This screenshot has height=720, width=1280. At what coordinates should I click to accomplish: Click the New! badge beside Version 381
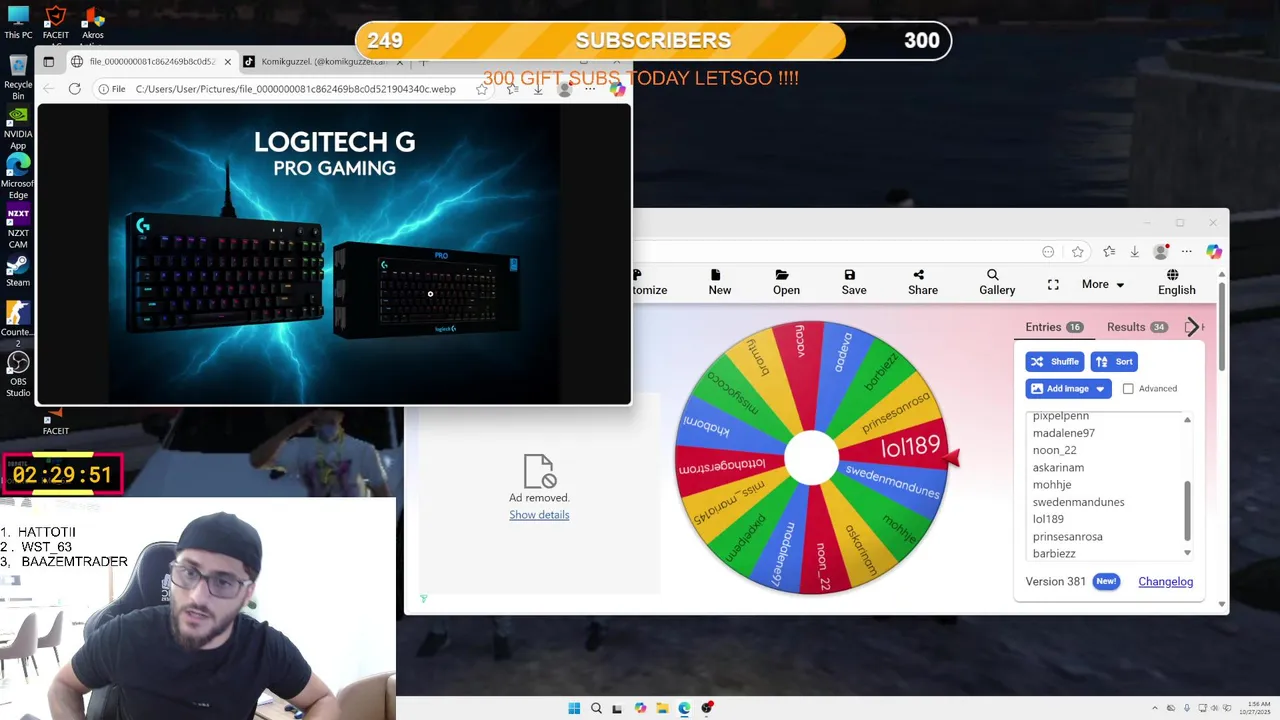(x=1106, y=581)
